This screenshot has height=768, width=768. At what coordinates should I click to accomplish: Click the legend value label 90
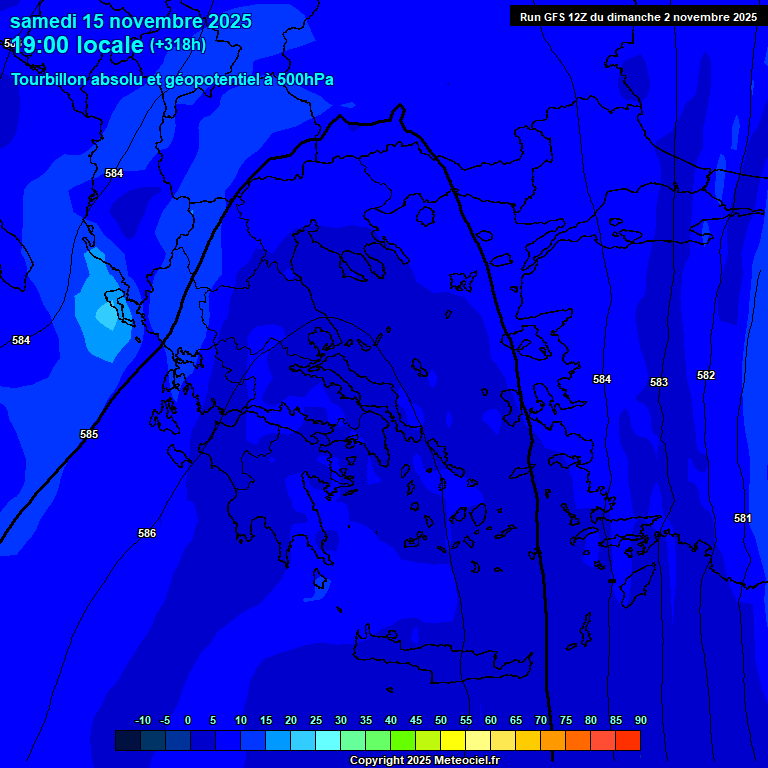pyautogui.click(x=640, y=721)
